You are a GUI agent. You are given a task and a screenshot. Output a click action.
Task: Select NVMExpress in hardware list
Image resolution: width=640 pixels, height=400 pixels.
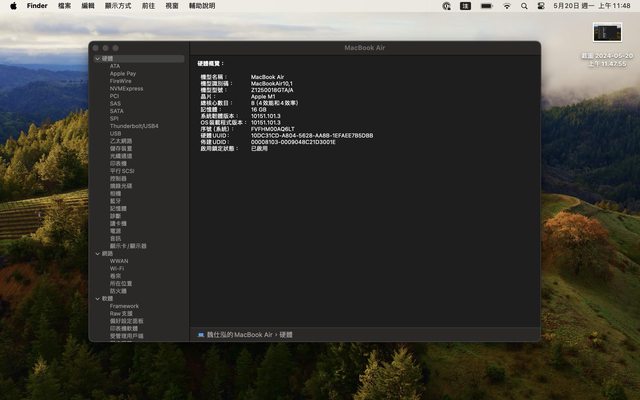(x=126, y=88)
